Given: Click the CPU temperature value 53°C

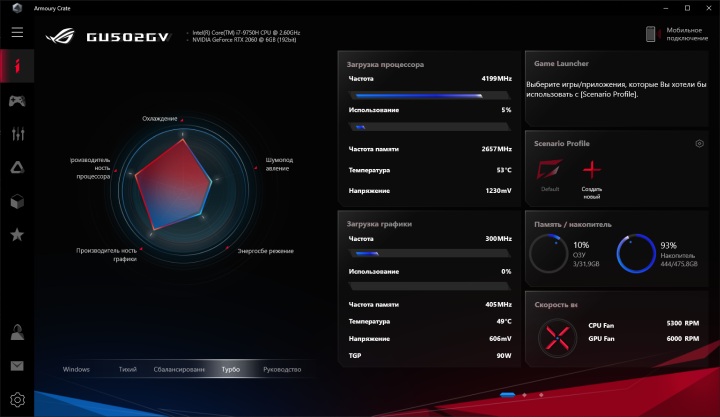Looking at the screenshot, I should pyautogui.click(x=504, y=170).
